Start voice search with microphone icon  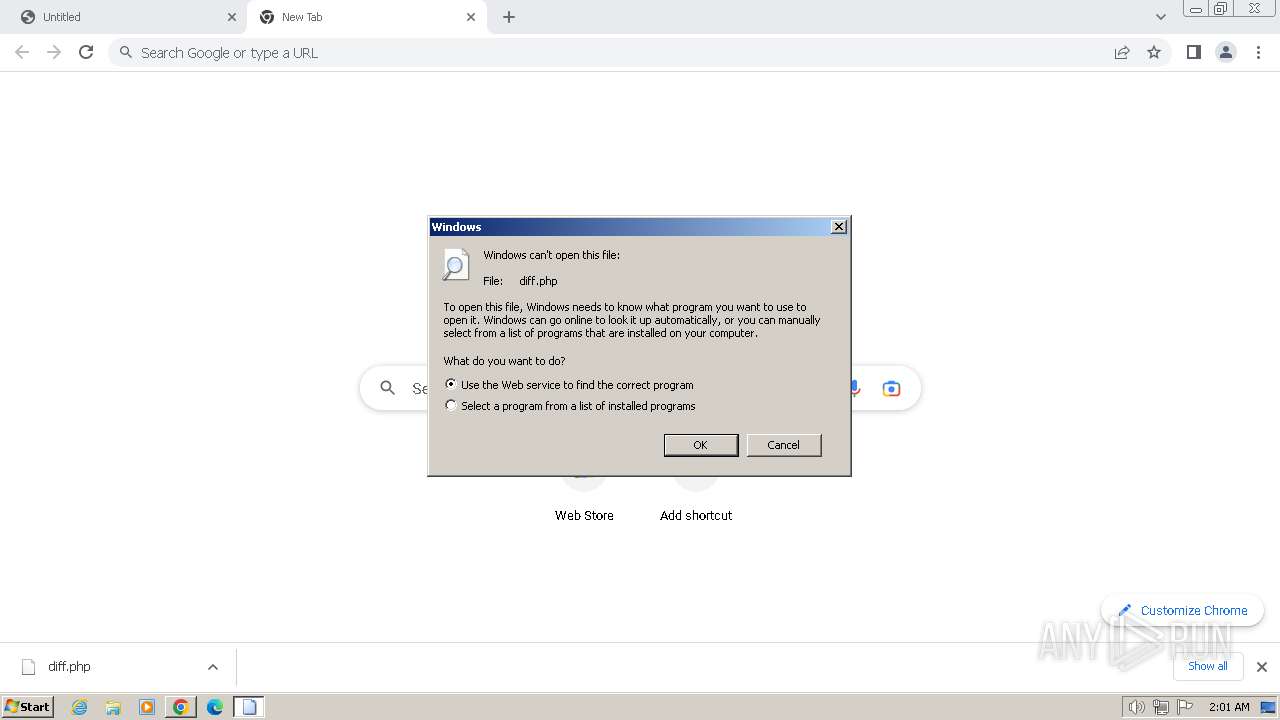coord(856,388)
